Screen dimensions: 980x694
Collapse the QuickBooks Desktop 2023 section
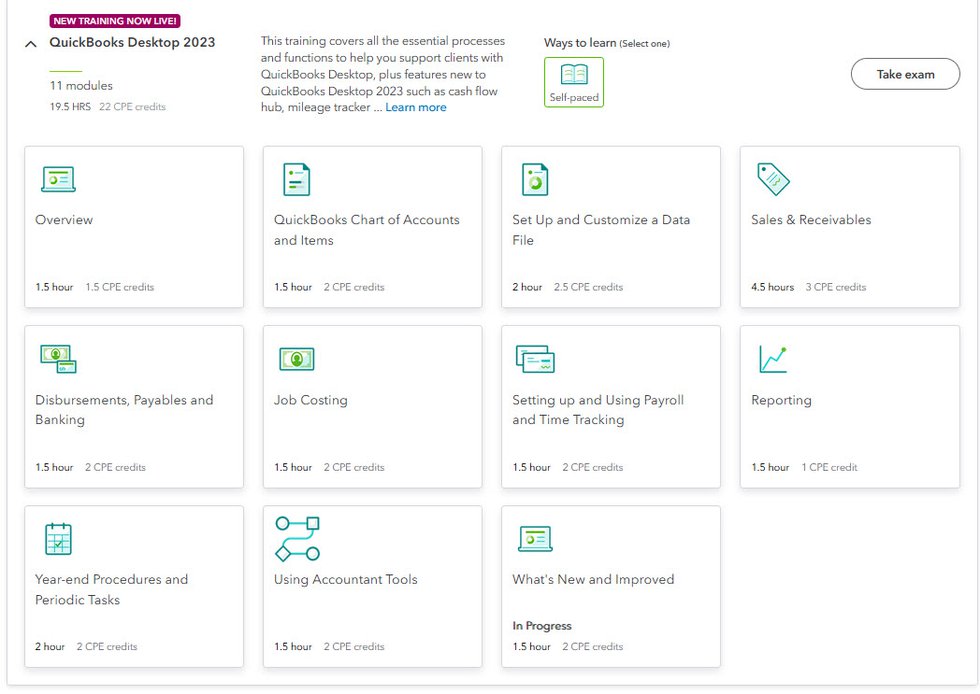[31, 44]
